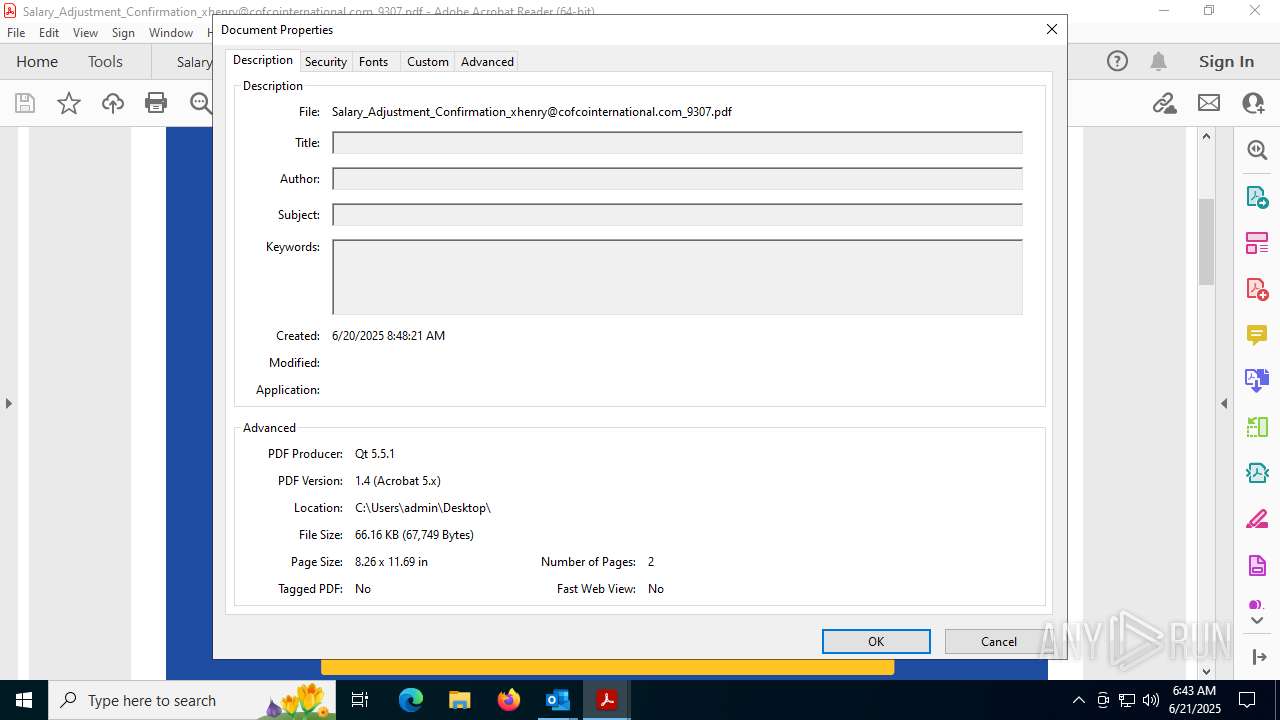Open Task View on taskbar
The height and width of the screenshot is (720, 1280).
pyautogui.click(x=361, y=700)
